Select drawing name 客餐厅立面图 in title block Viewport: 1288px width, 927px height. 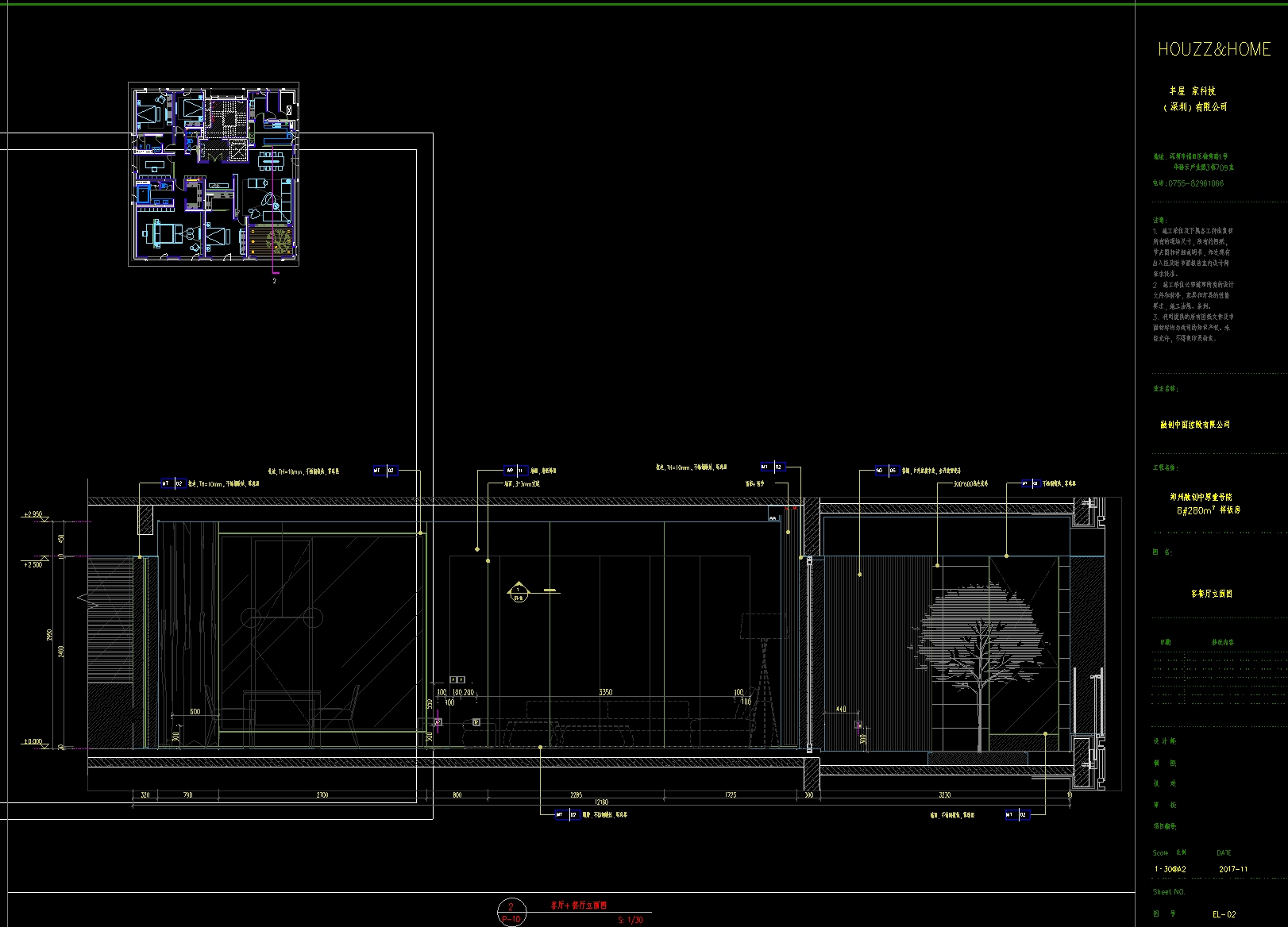pyautogui.click(x=1212, y=594)
